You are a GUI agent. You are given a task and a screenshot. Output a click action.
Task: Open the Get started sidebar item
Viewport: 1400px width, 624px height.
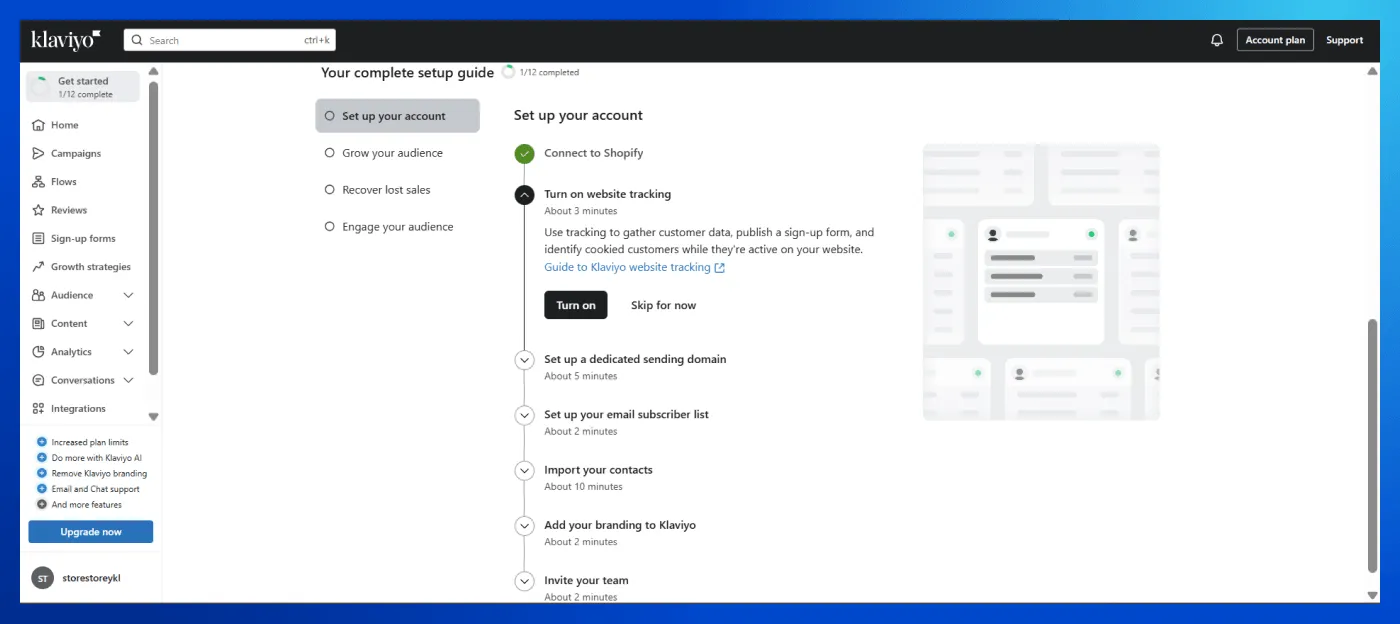(83, 87)
